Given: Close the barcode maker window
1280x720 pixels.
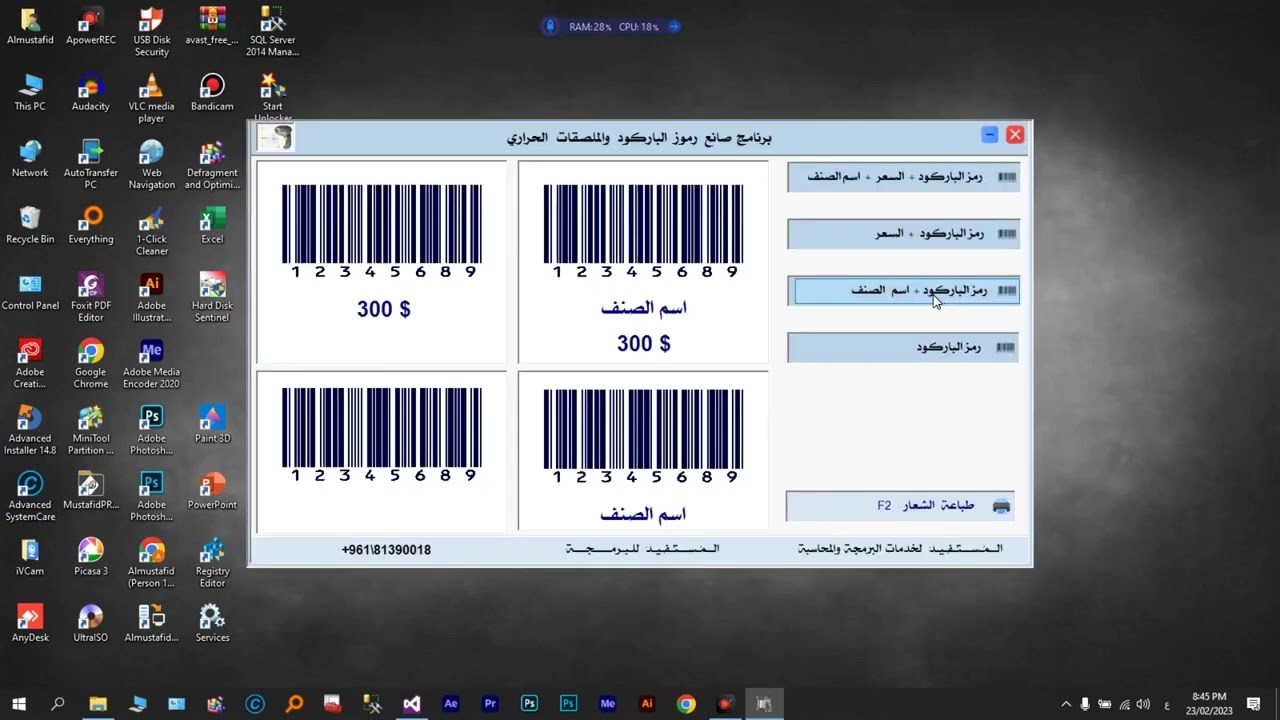Looking at the screenshot, I should click(1015, 135).
